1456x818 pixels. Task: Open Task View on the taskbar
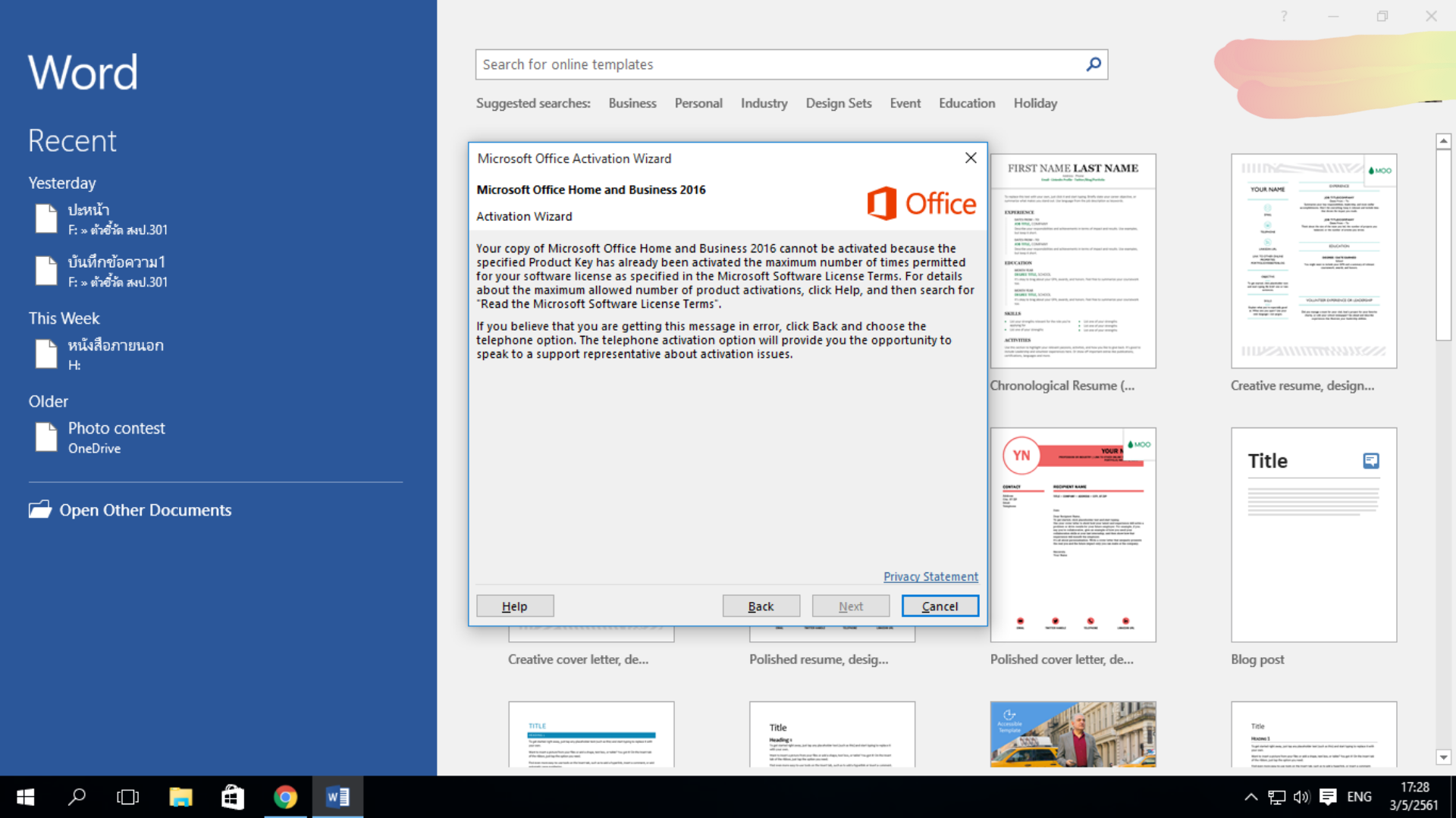point(128,797)
